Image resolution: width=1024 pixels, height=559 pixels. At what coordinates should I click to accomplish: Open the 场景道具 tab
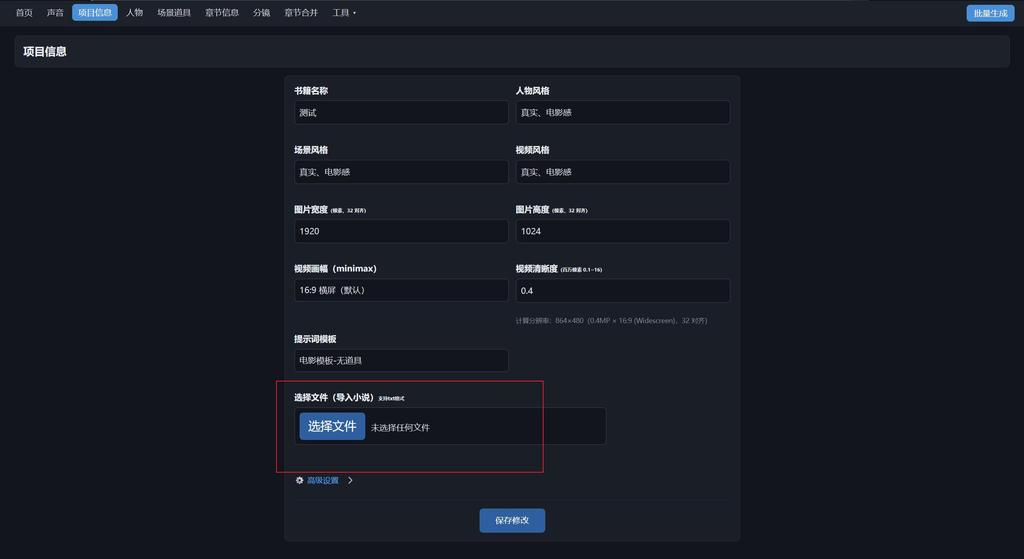[174, 12]
